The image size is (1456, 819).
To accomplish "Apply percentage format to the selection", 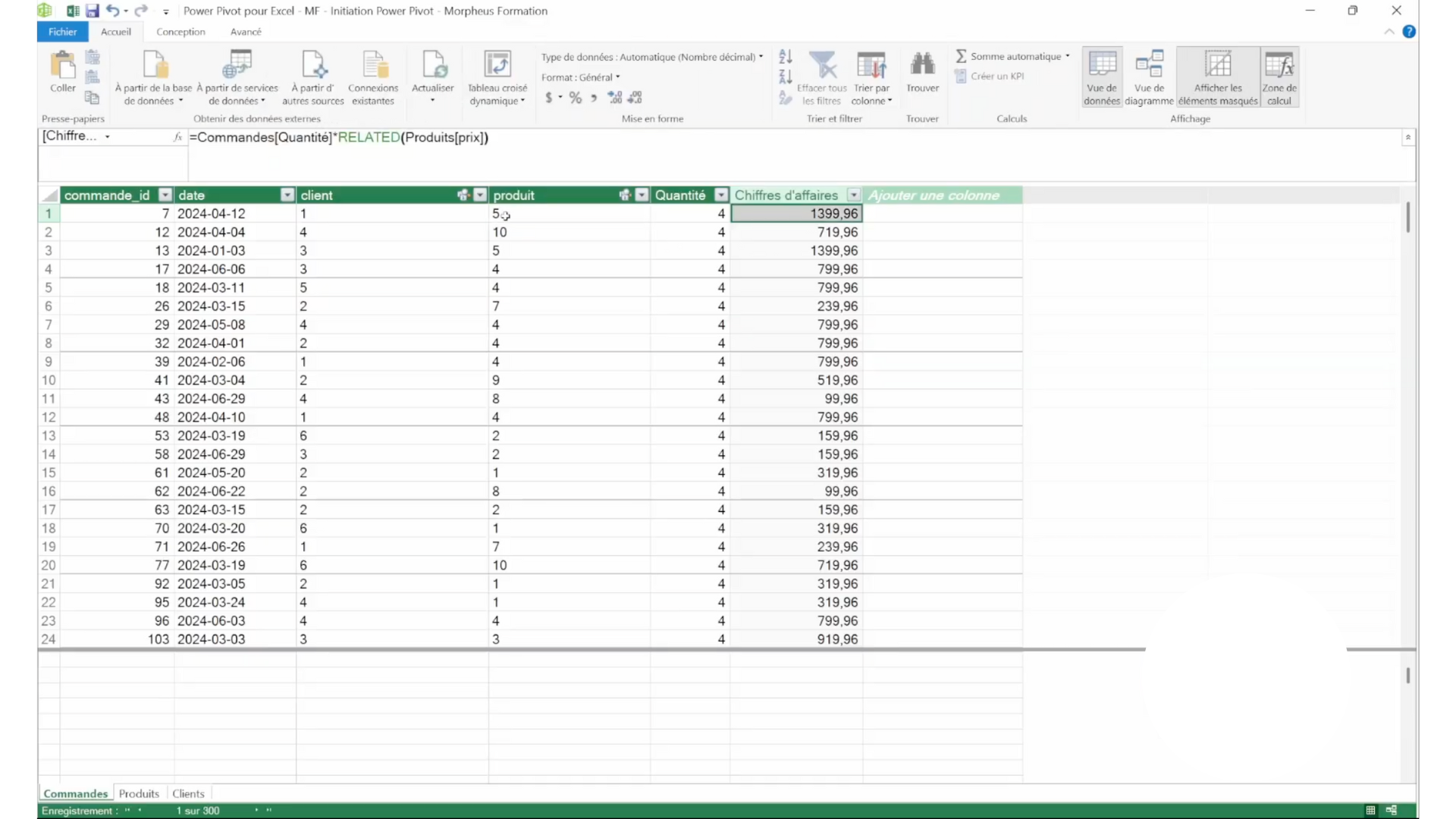I will pos(575,97).
